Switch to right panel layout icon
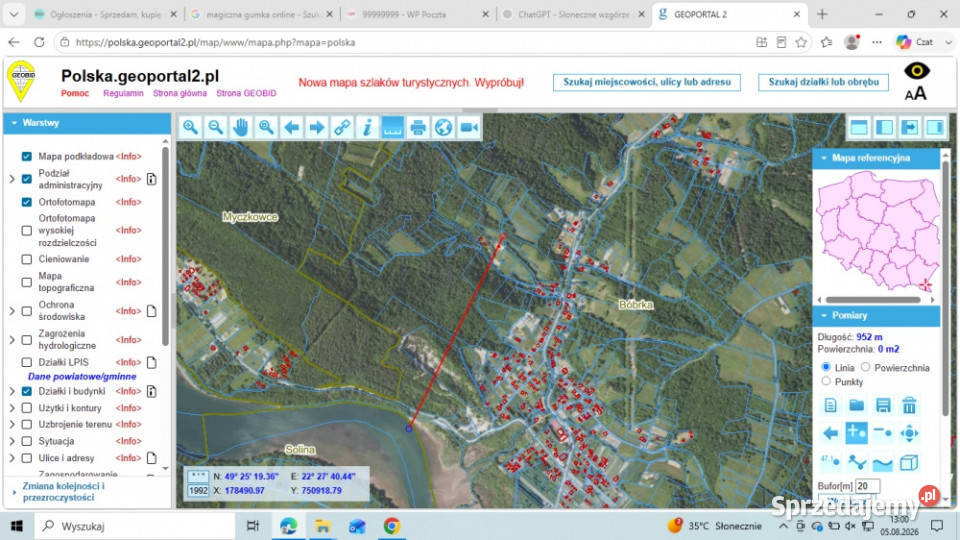This screenshot has height=540, width=960. pos(935,127)
